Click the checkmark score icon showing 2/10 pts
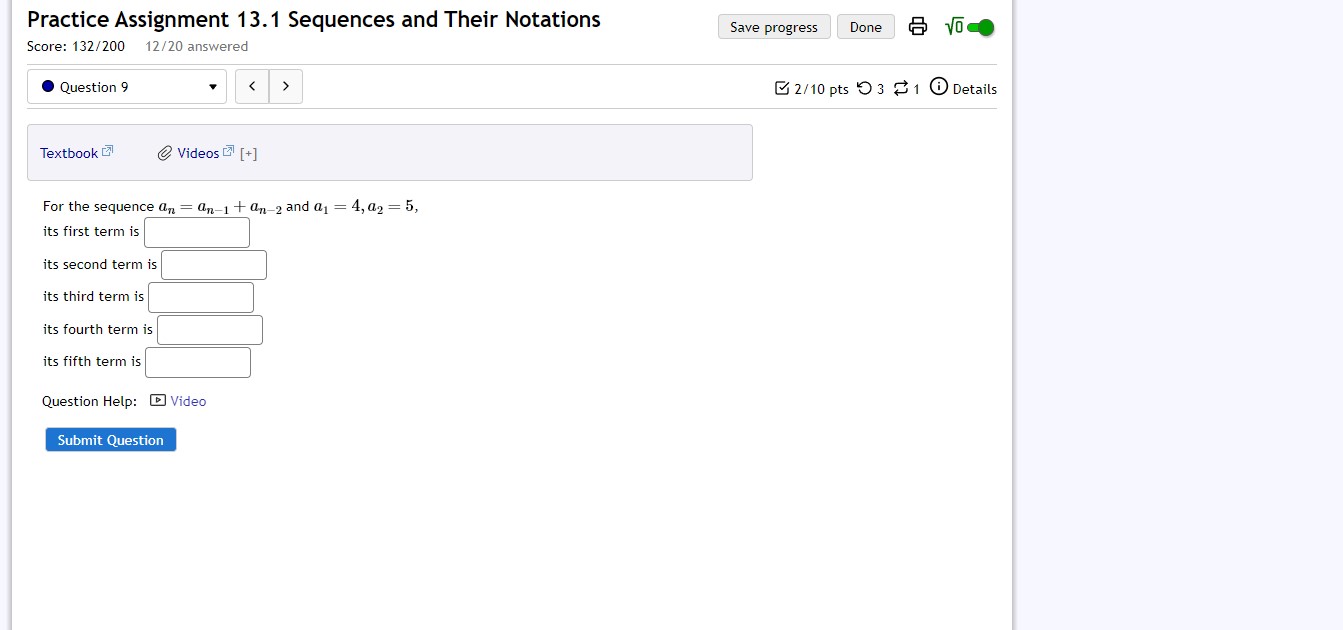 point(783,88)
